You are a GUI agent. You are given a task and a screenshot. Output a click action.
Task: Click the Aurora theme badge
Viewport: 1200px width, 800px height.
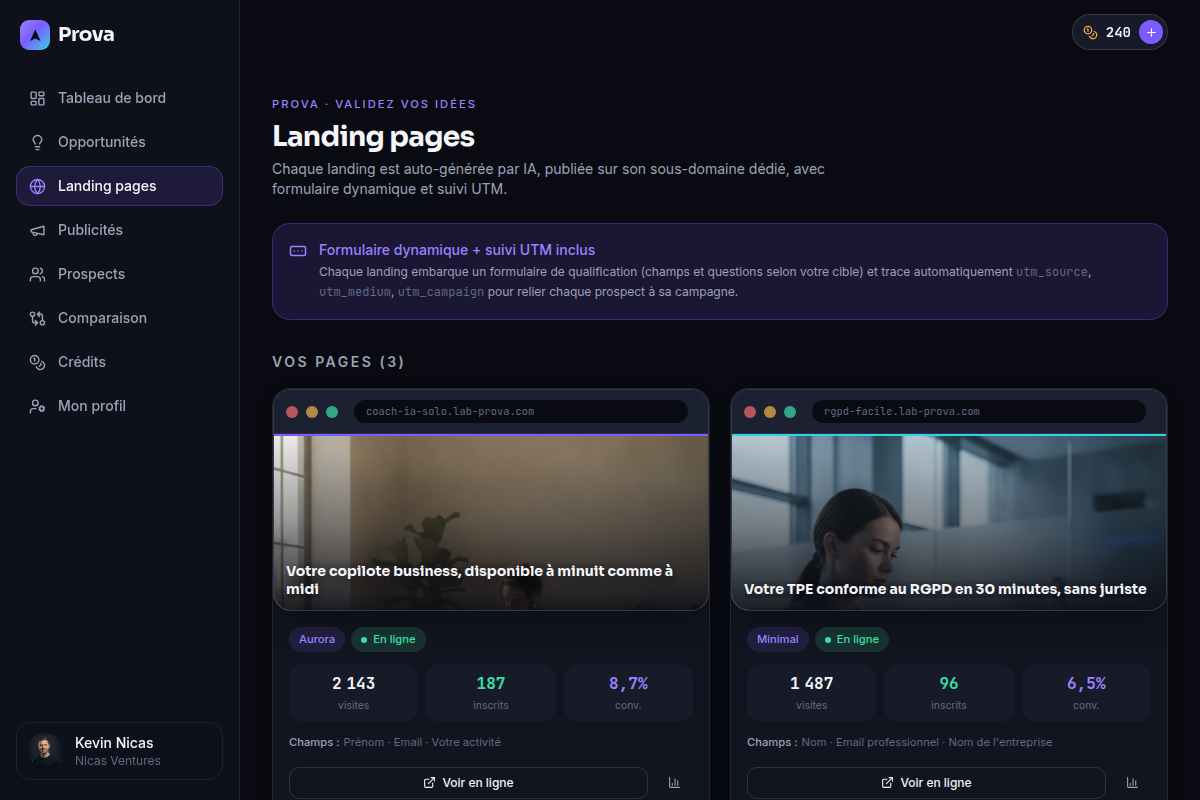point(317,639)
